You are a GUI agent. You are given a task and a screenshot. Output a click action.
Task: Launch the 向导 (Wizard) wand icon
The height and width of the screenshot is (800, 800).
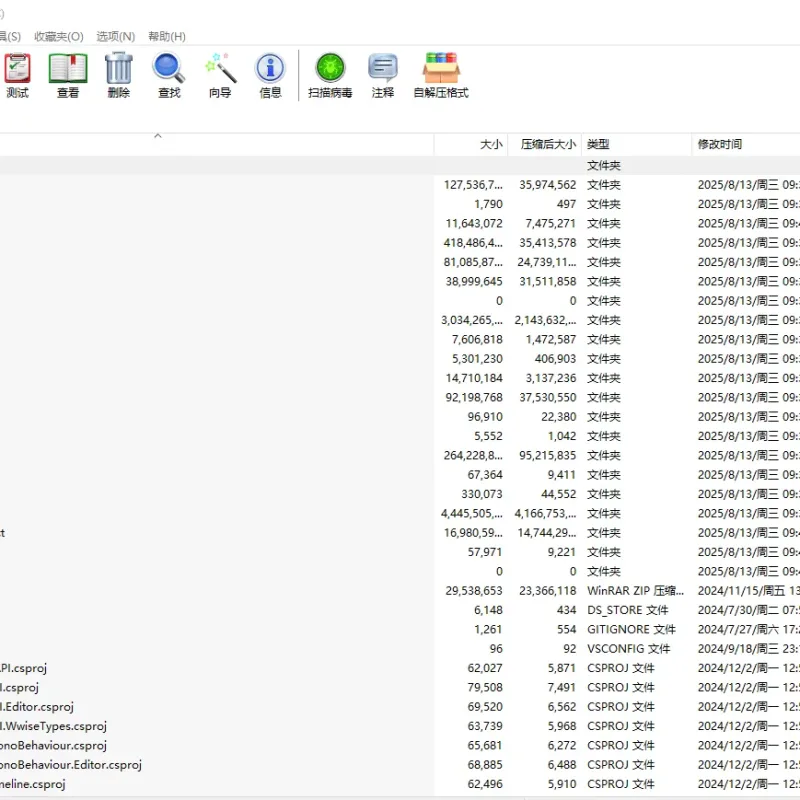click(x=220, y=76)
